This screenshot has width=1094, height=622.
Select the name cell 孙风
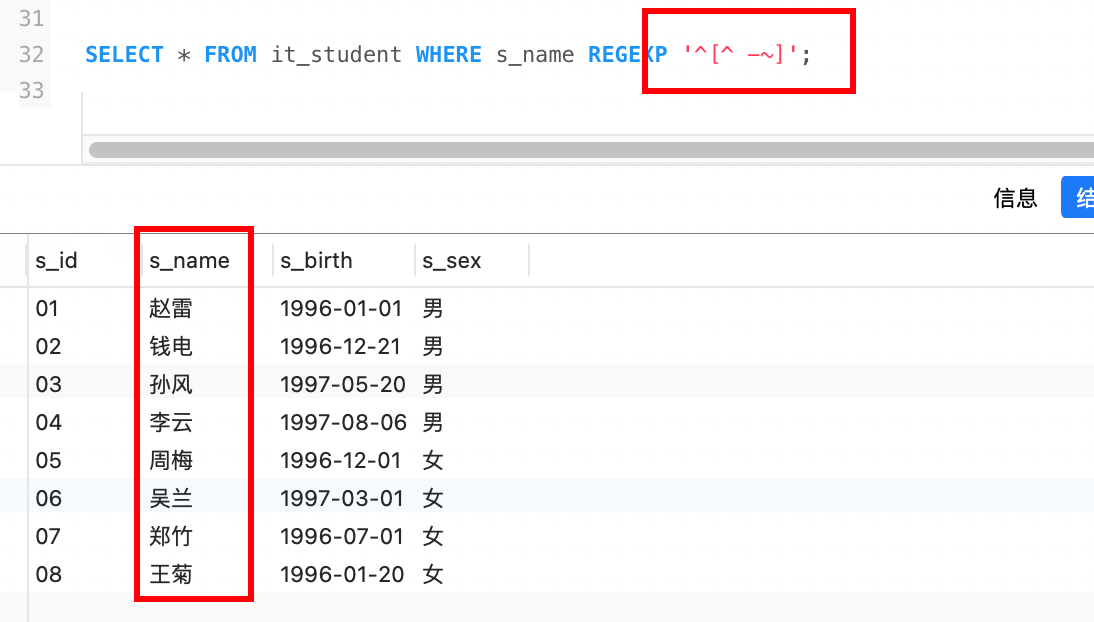coord(171,385)
